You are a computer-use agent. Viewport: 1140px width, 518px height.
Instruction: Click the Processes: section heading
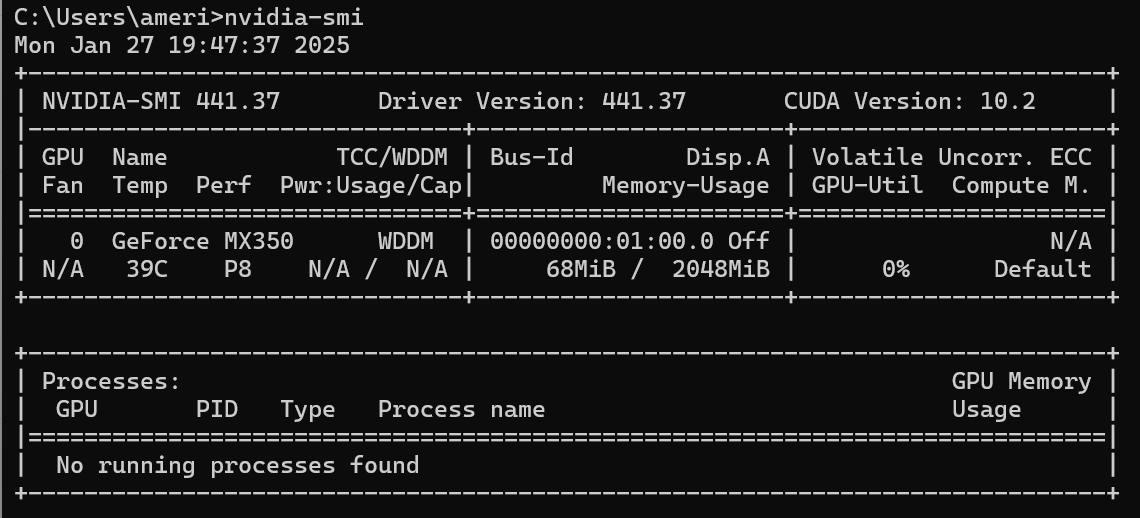click(x=112, y=381)
